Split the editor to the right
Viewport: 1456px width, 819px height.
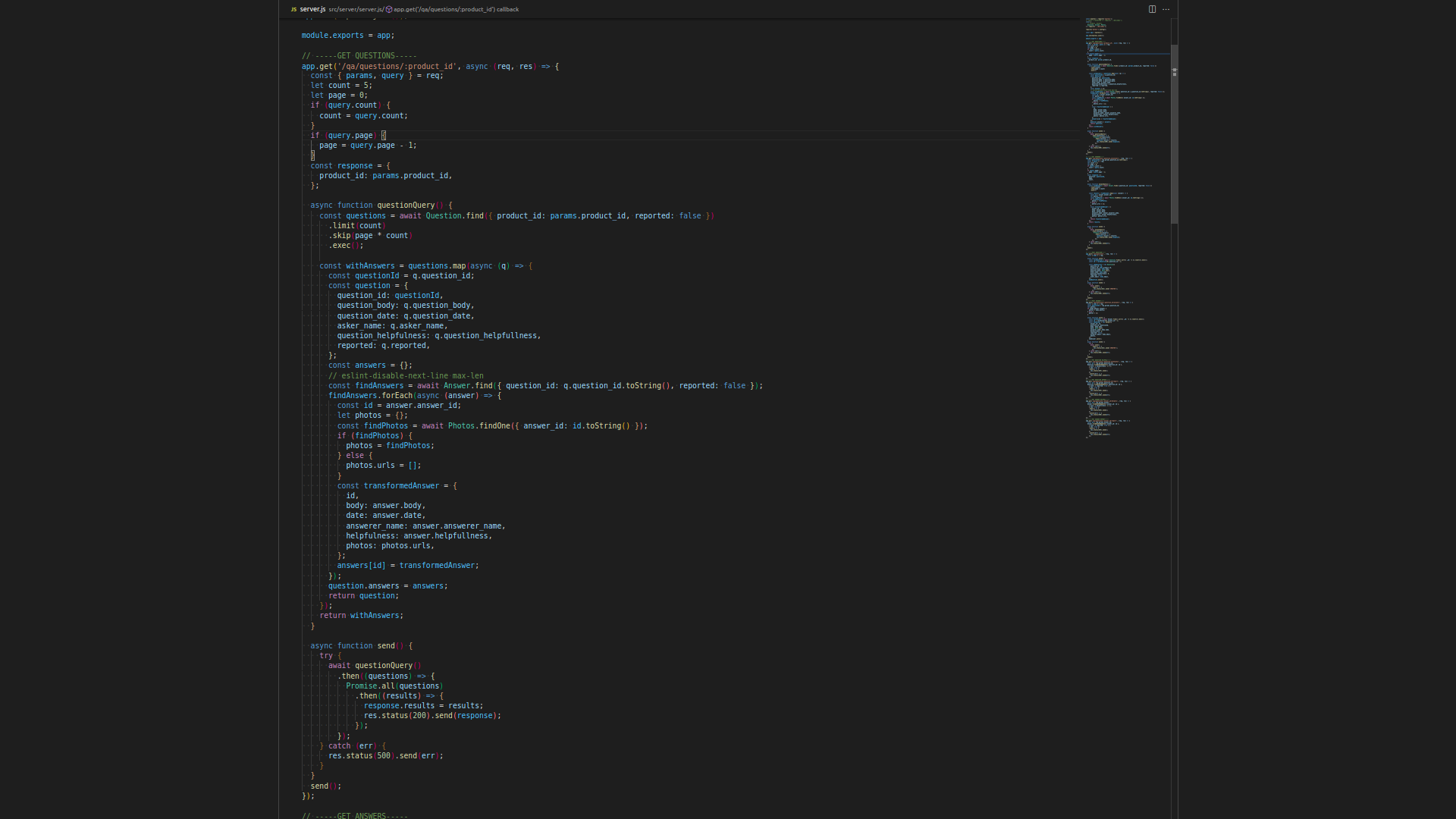[x=1152, y=9]
